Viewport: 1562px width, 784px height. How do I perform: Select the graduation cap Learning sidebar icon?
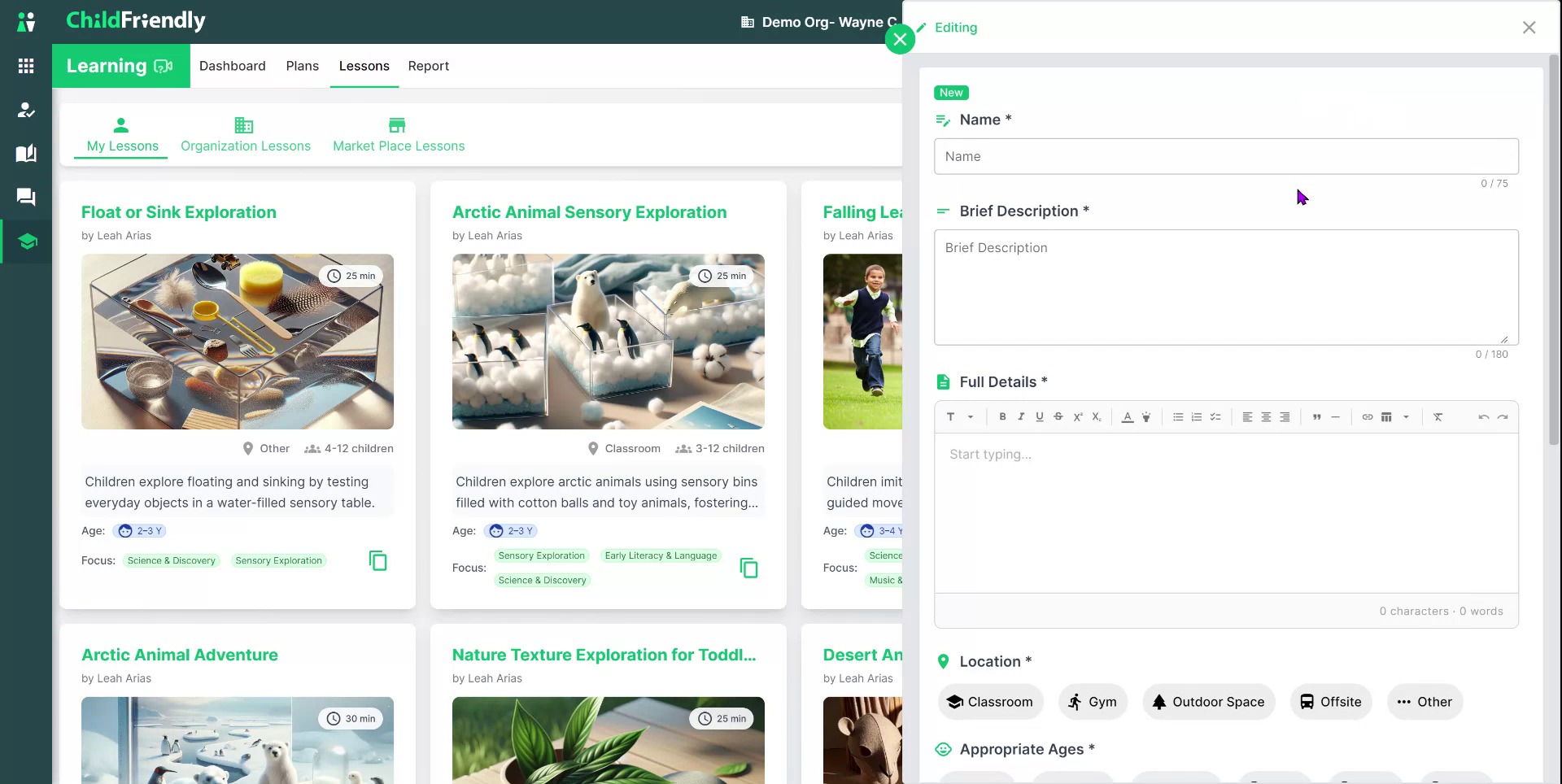click(x=27, y=242)
